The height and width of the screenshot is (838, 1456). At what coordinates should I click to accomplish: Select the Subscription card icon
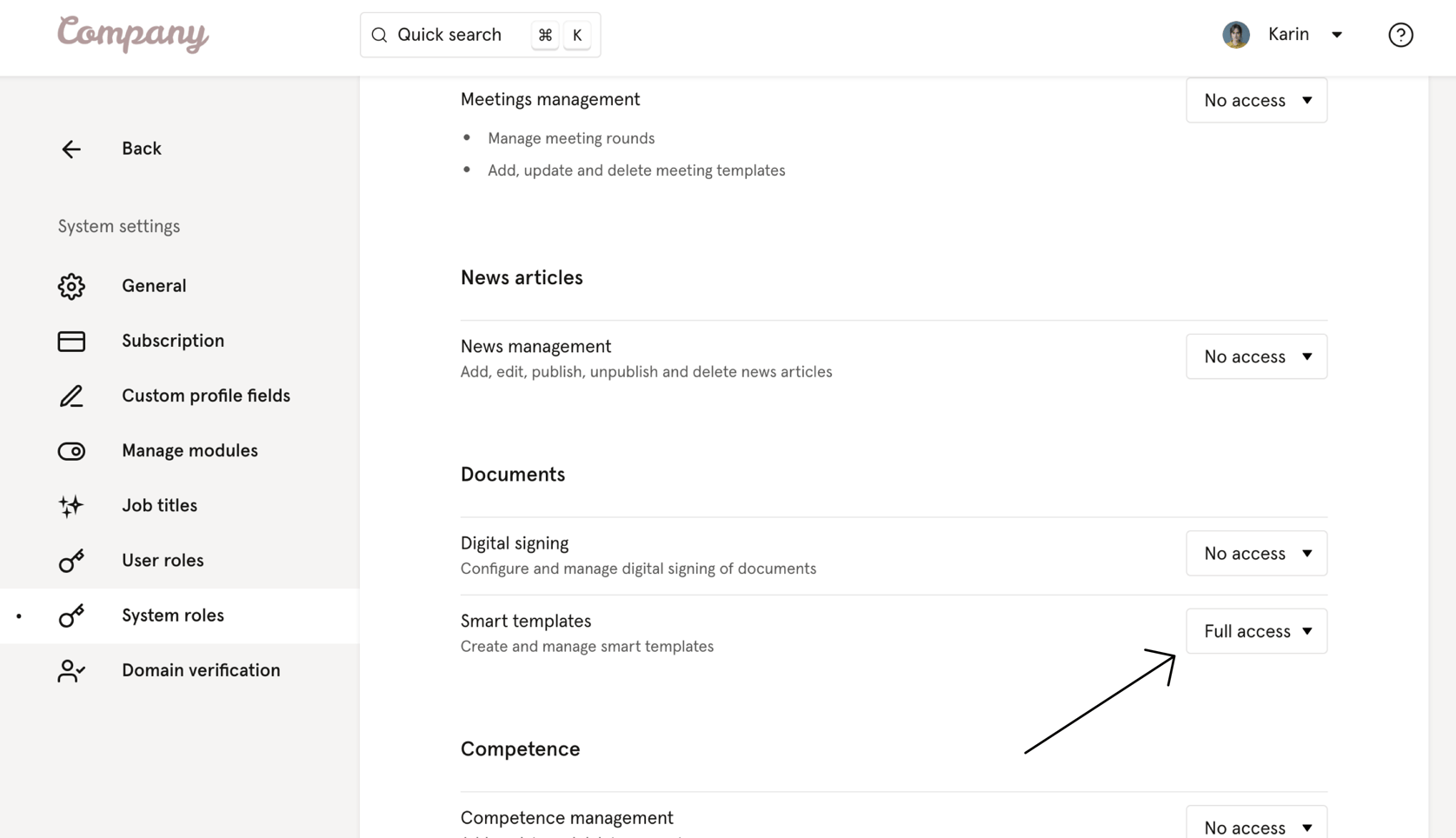pos(71,341)
